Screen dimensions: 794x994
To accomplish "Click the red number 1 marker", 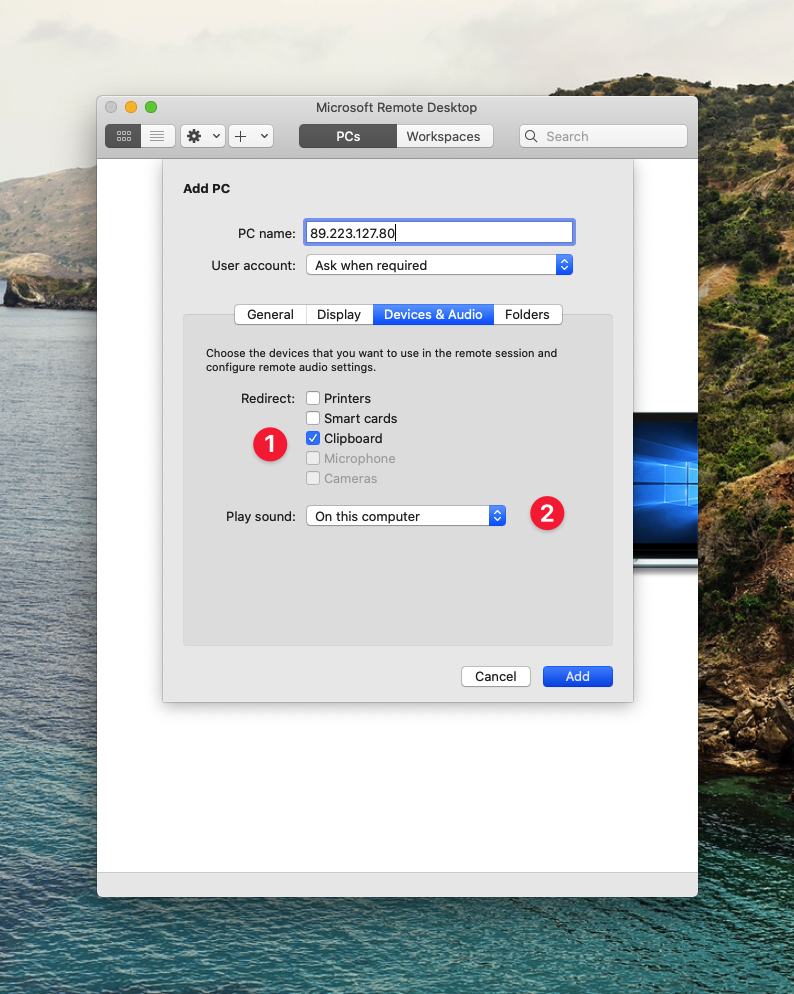I will click(x=270, y=444).
